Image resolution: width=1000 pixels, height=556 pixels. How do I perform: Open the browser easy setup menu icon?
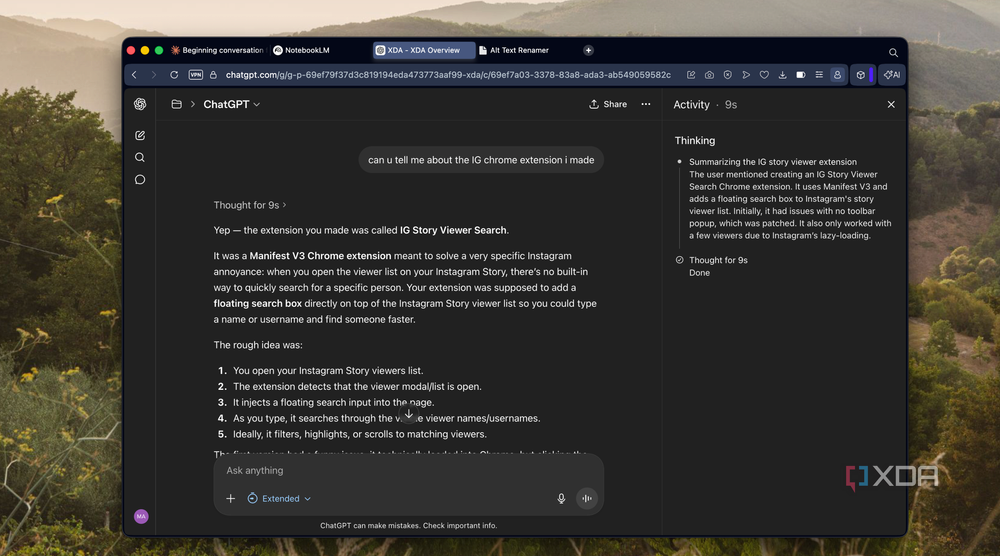819,75
